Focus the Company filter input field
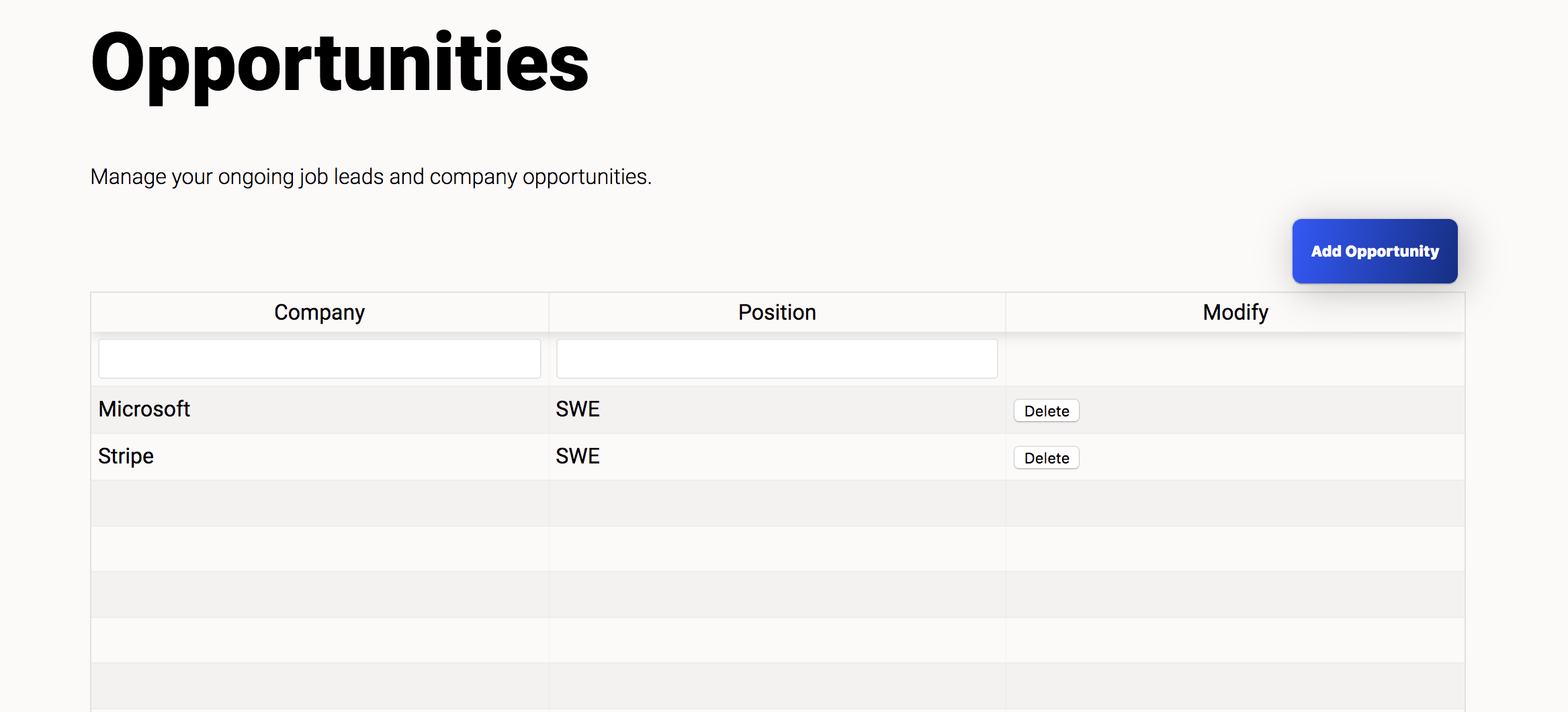1568x712 pixels. point(320,359)
